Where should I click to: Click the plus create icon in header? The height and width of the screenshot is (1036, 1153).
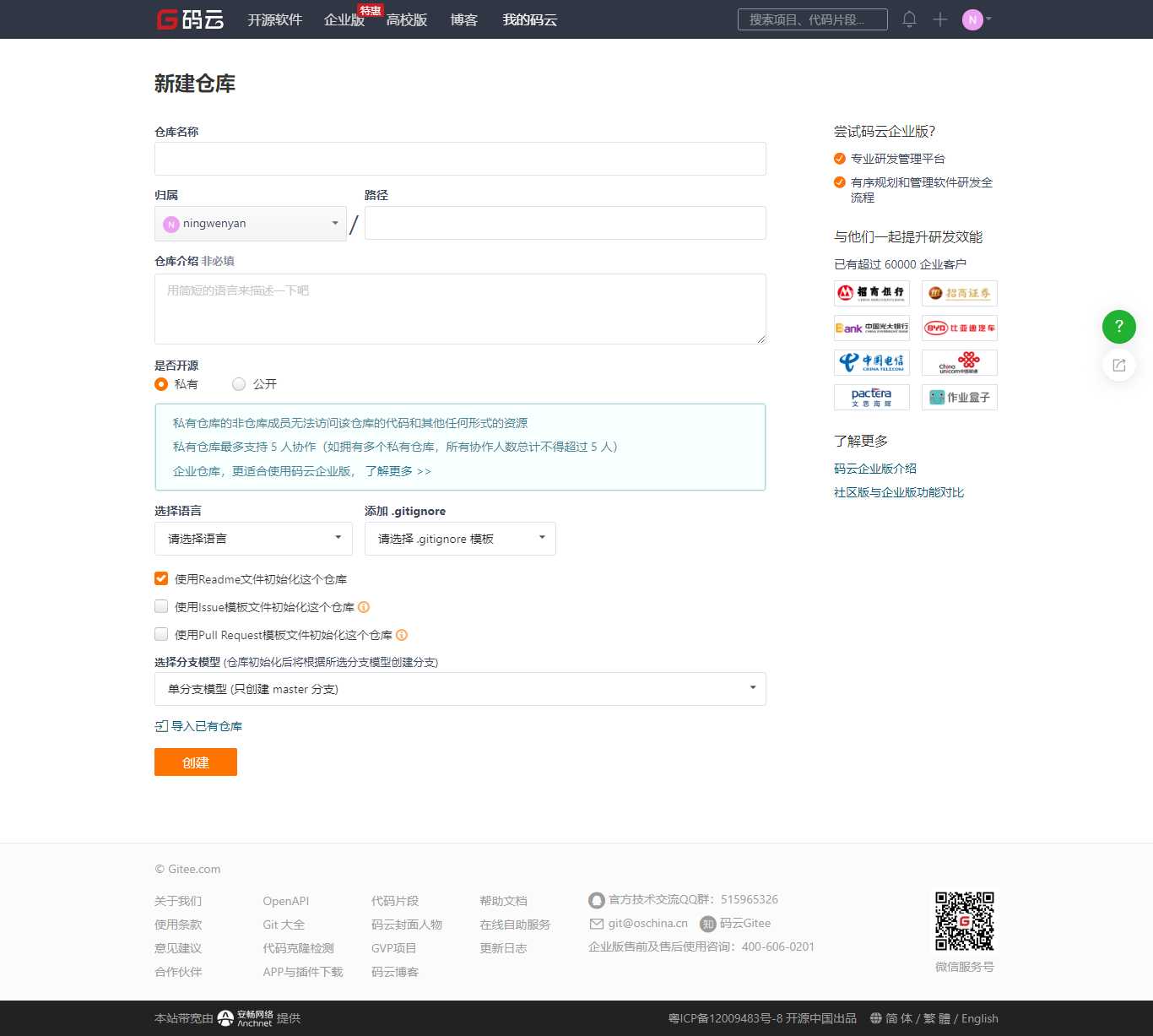940,19
